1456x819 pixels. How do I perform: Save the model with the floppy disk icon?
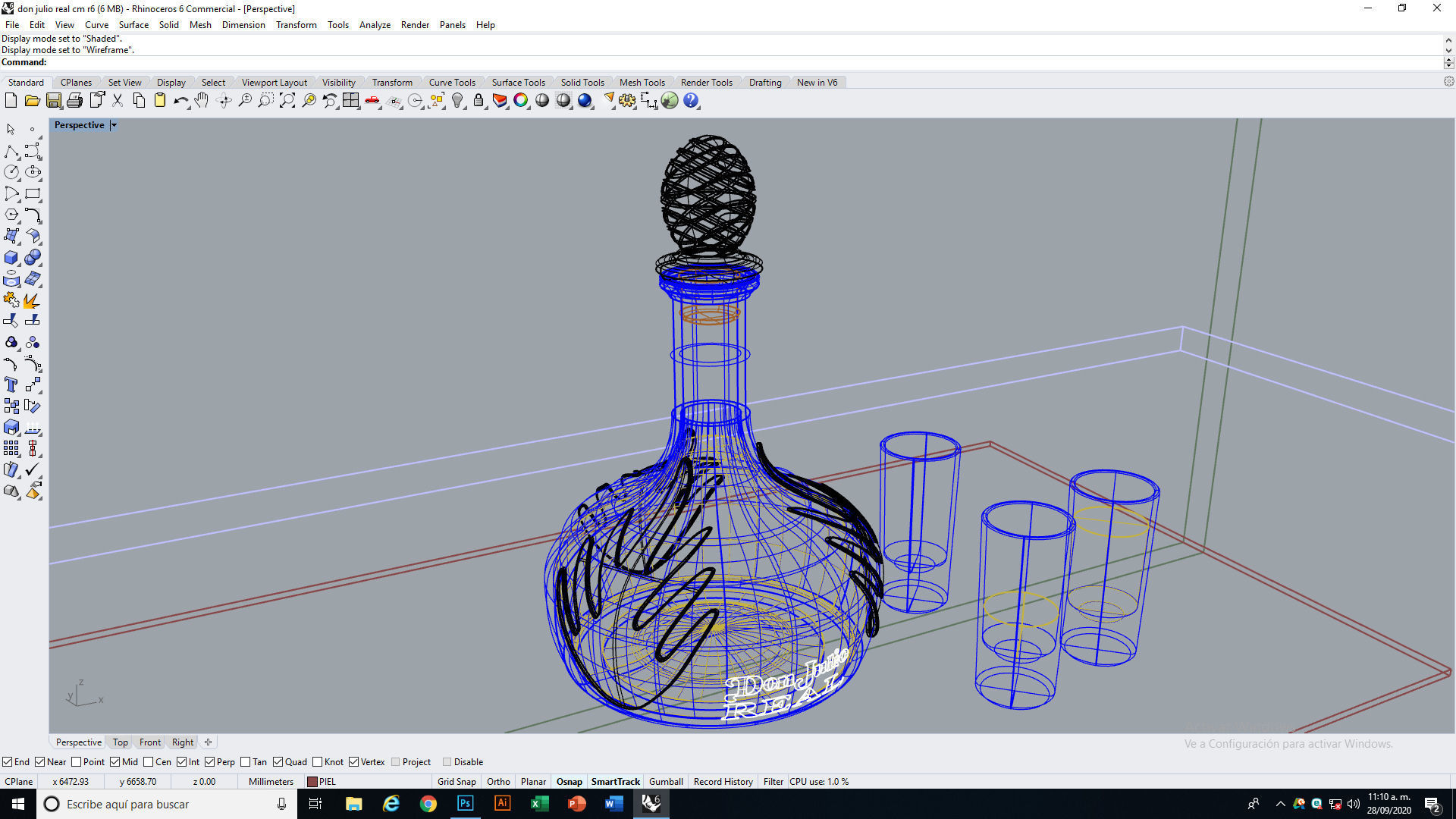(x=53, y=100)
